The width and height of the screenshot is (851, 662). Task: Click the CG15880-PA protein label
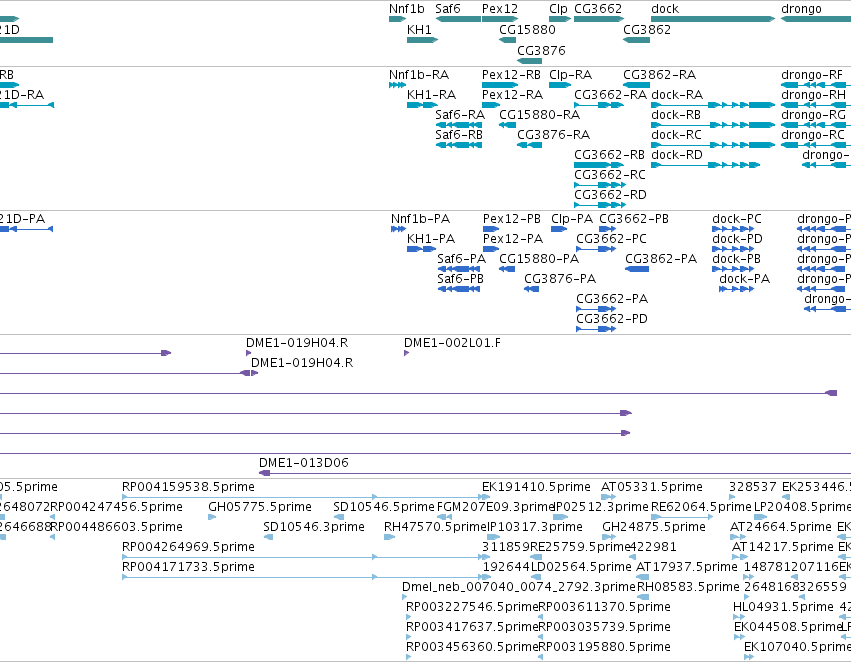point(539,259)
